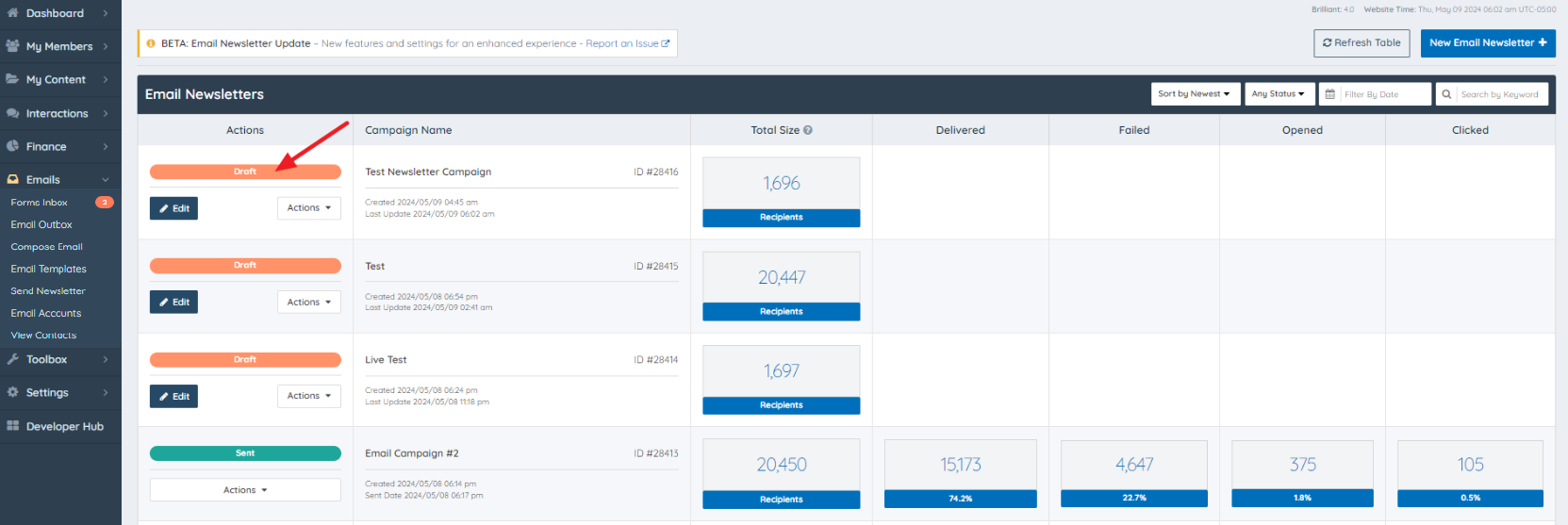1568x525 pixels.
Task: Click the Developer Hub menu item
Action: 60,426
